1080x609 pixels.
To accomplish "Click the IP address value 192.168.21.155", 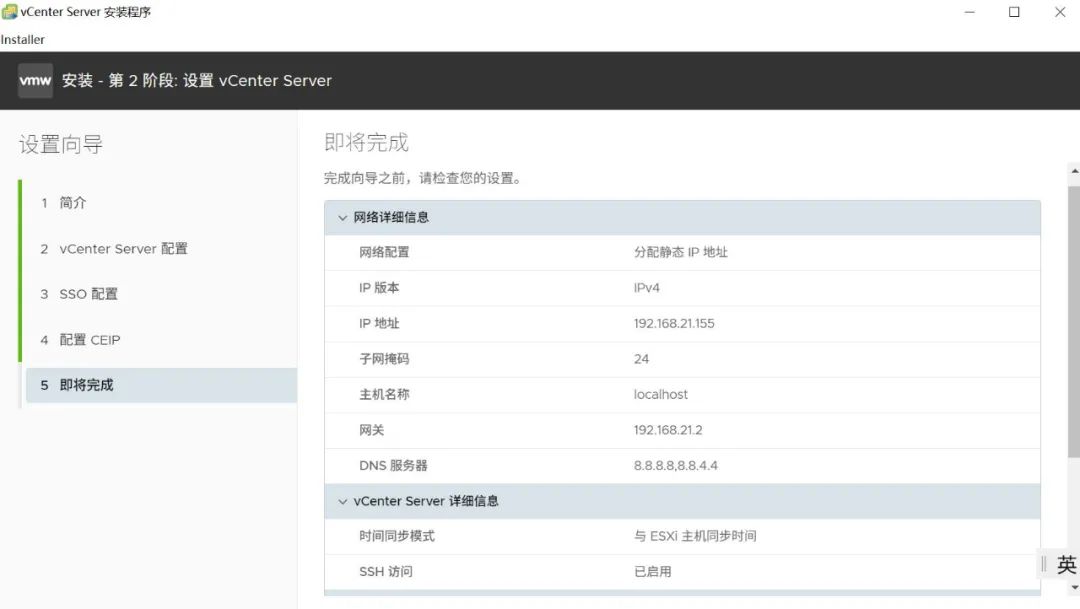I will click(674, 324).
